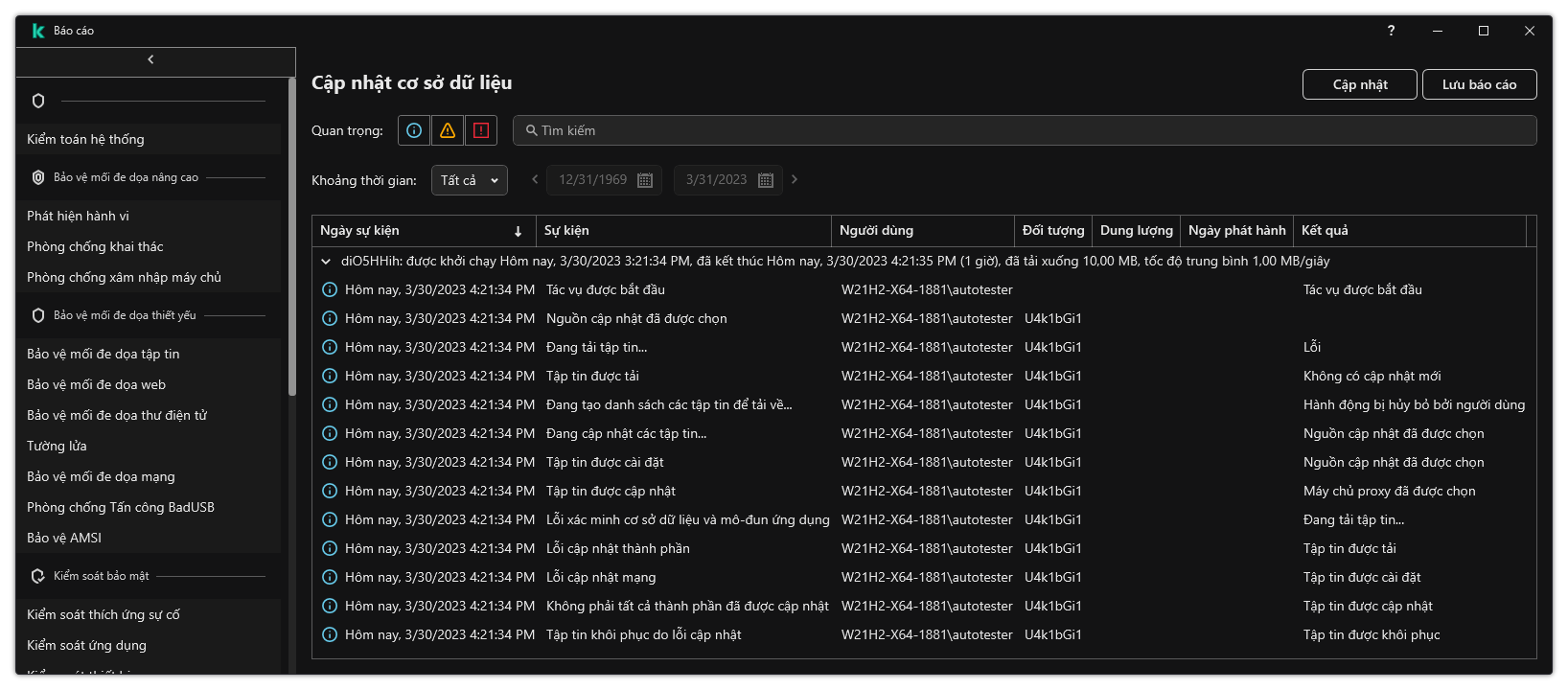Toggle the informational severity filter
Screen dimensions: 1568x690
tap(414, 130)
